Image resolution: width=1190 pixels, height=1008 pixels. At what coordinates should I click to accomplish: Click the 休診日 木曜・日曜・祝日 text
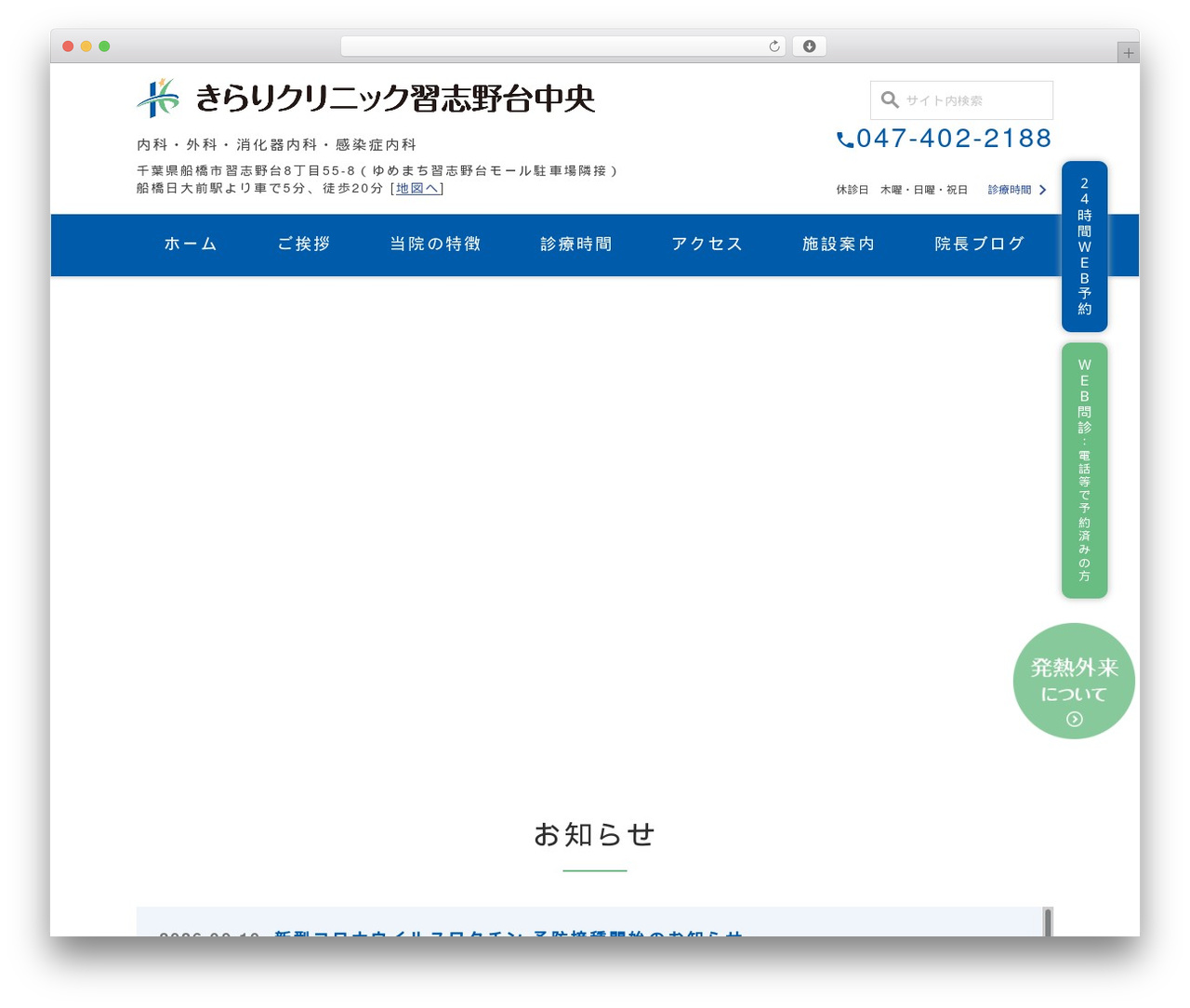pos(902,190)
